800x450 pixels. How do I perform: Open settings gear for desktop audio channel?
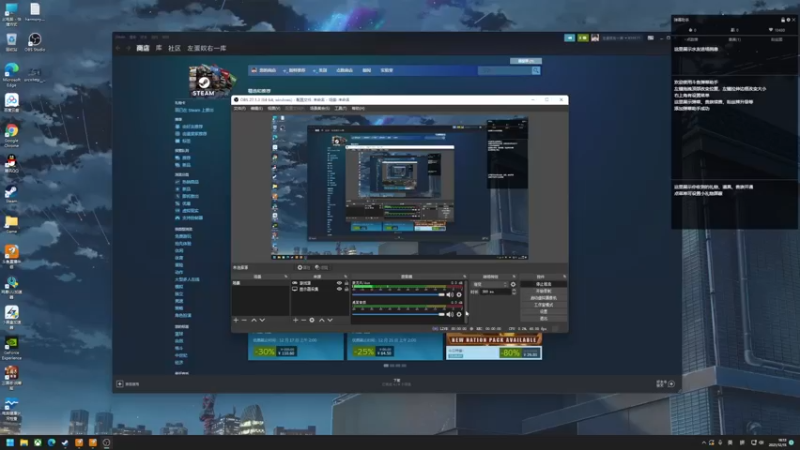point(459,294)
